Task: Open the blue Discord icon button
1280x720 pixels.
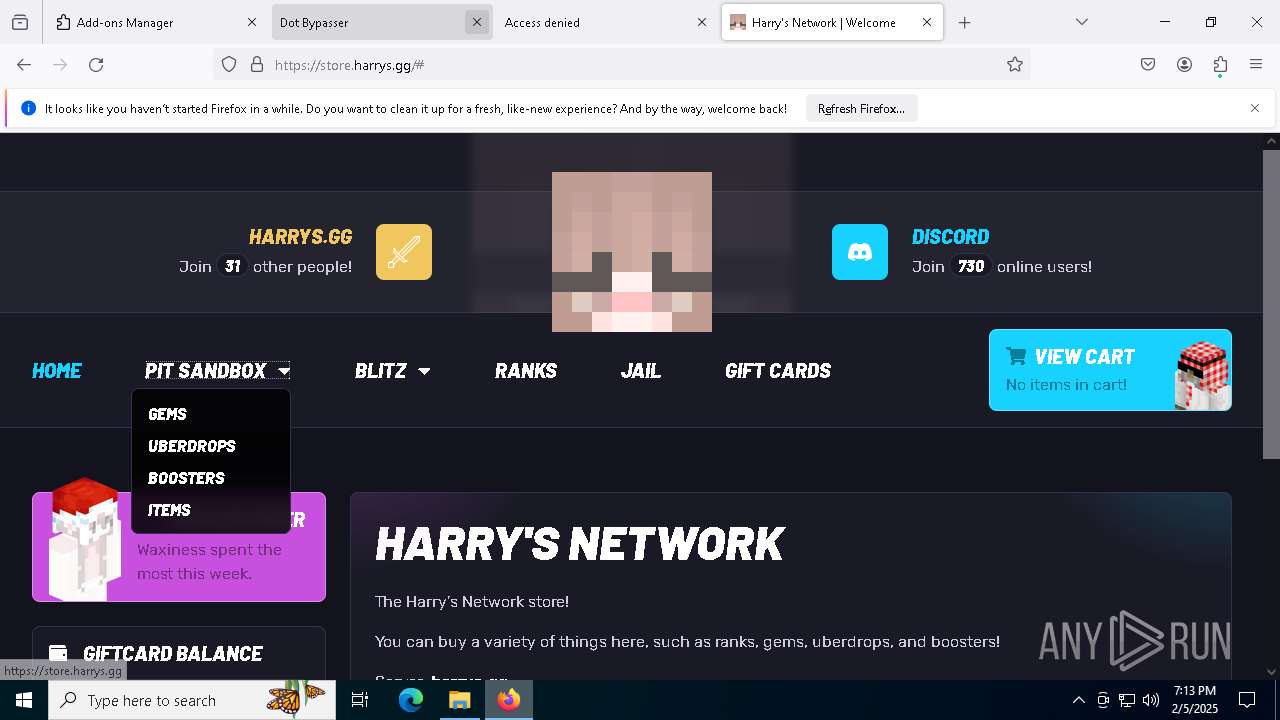Action: click(x=860, y=252)
